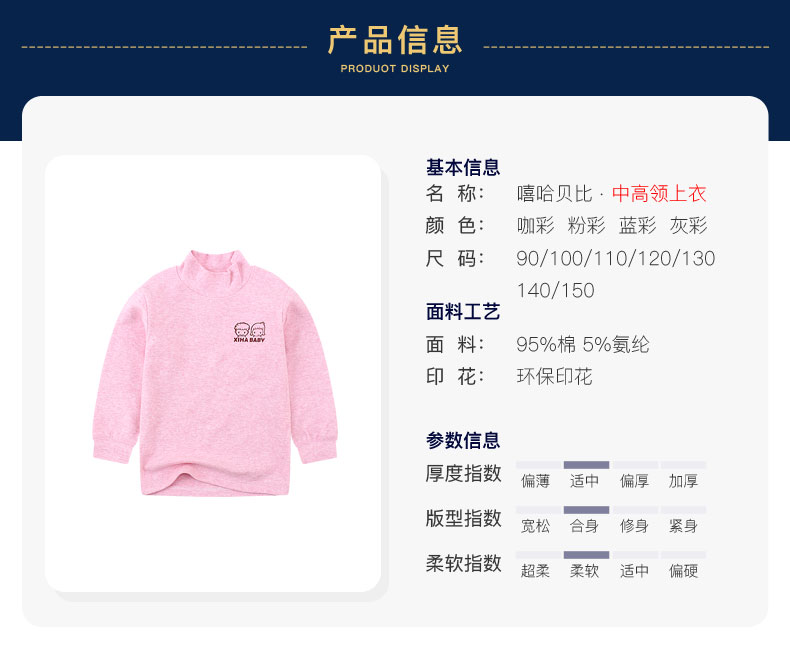
Task: Click the 宽松 fit label
Action: click(x=535, y=526)
